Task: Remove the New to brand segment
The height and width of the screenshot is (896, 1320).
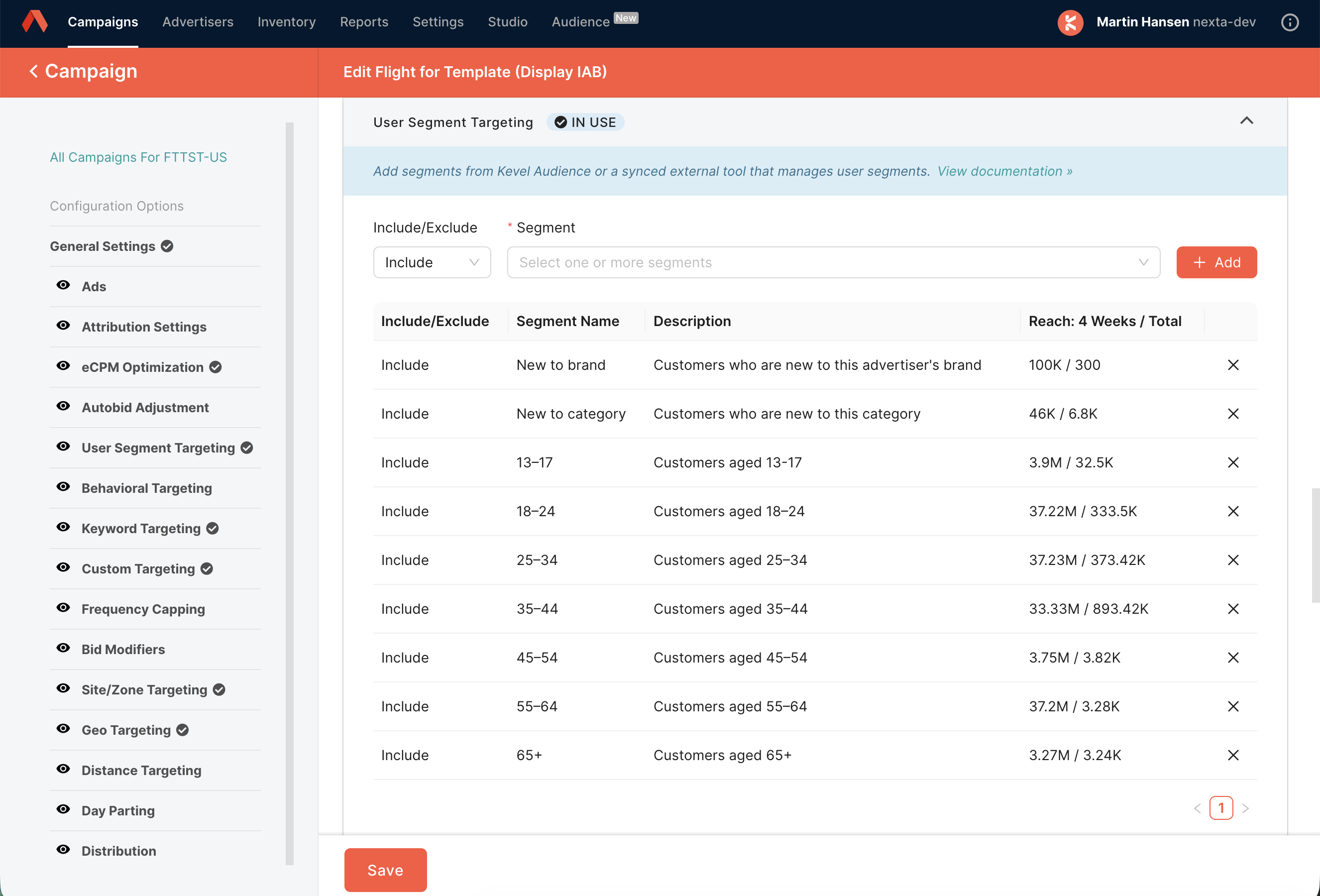Action: 1232,365
